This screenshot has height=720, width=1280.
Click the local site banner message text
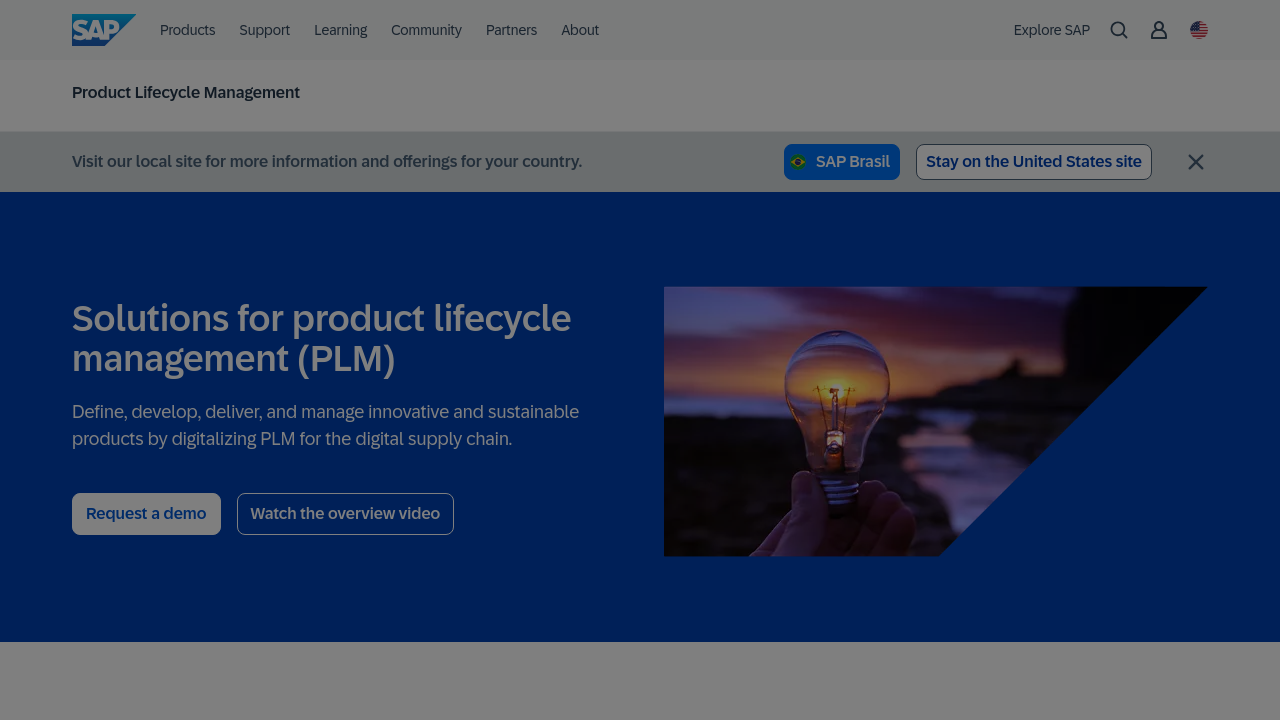click(x=327, y=162)
